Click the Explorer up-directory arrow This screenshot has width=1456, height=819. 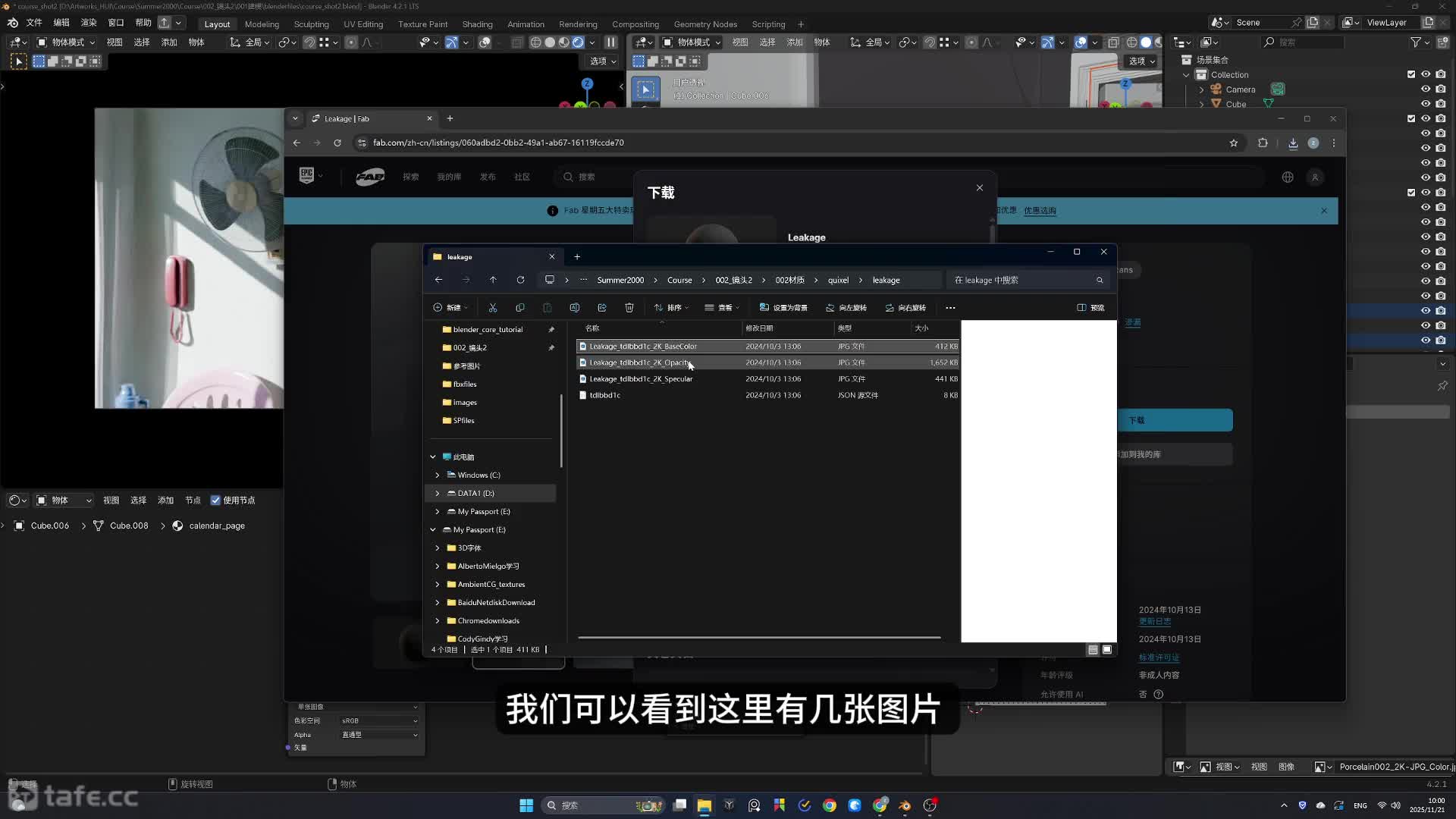(493, 280)
